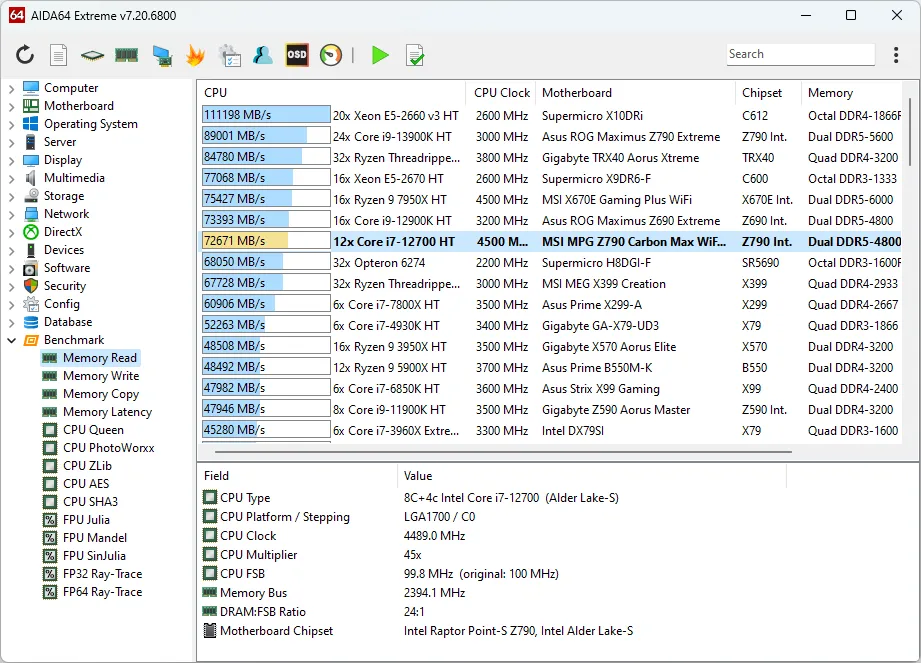This screenshot has width=921, height=663.
Task: Expand the Motherboard category
Action: pos(12,105)
